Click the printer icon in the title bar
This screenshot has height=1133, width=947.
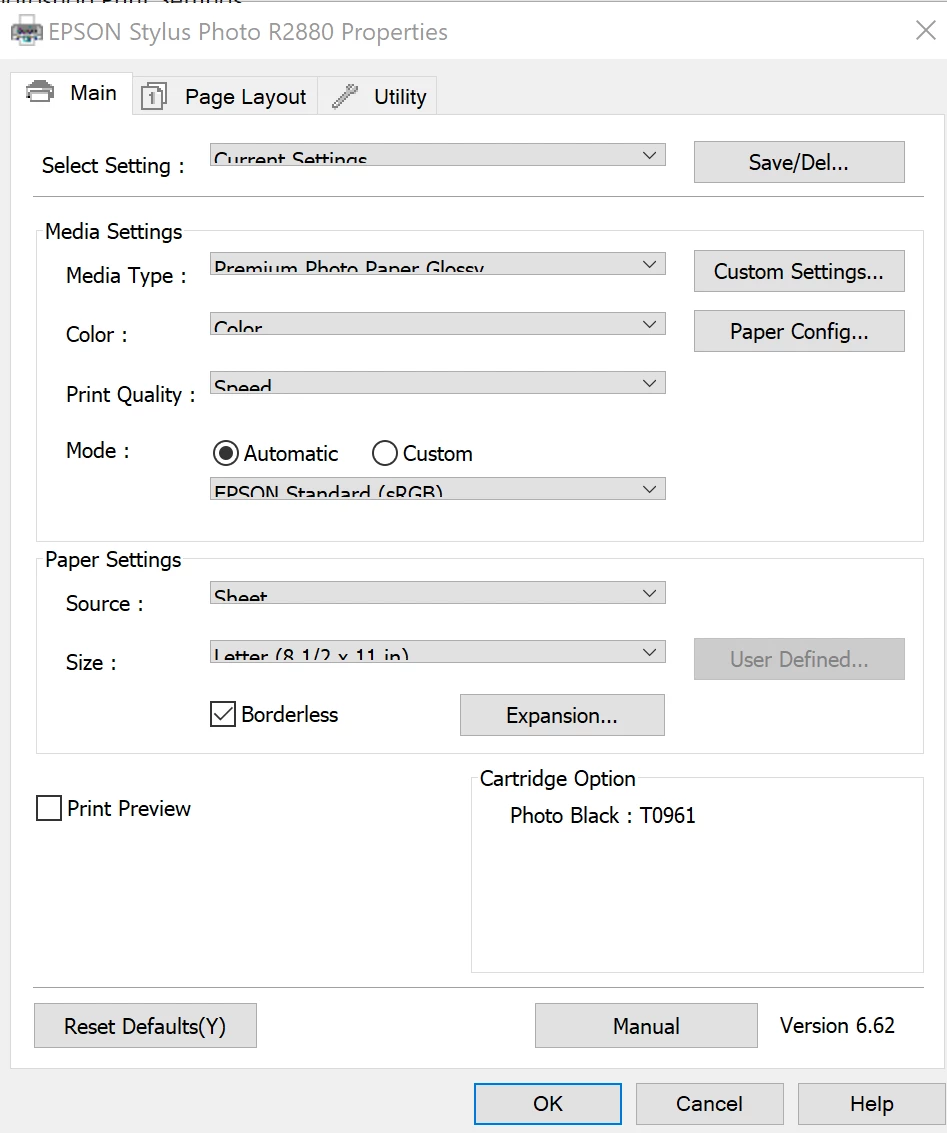pyautogui.click(x=27, y=31)
